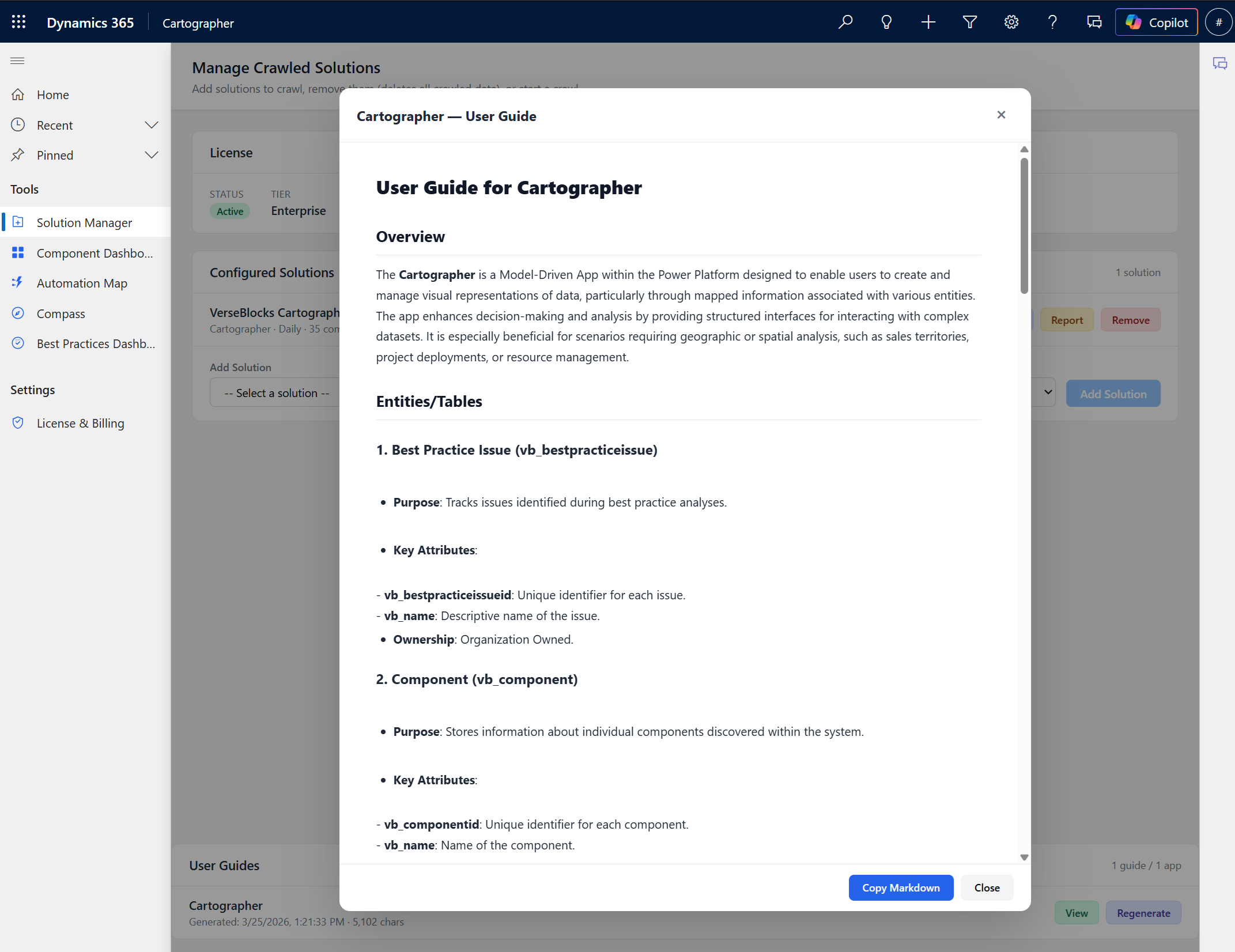
Task: Click the License & Billing shield icon
Action: coord(18,422)
